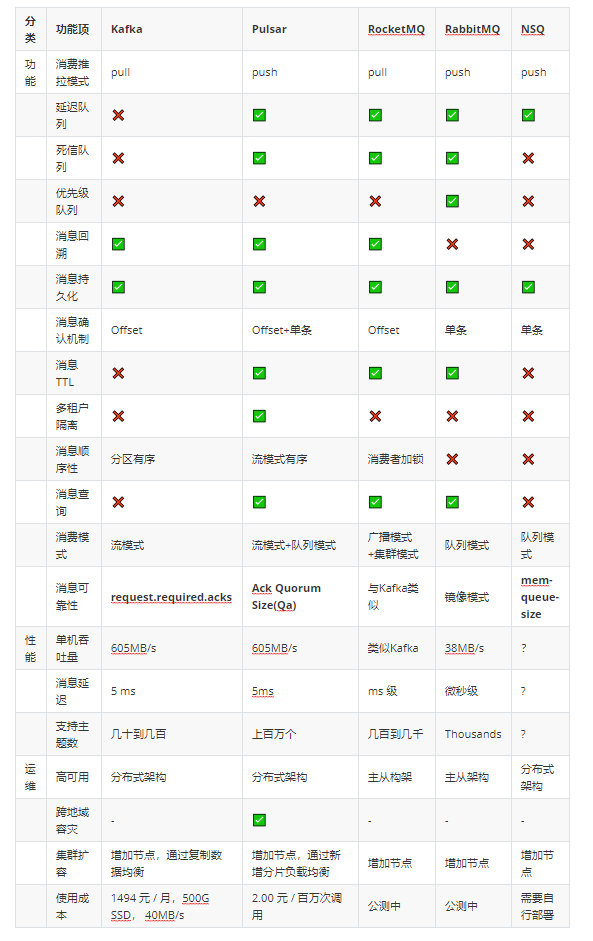Click RabbitMQ's green check in 优先级队列 row
This screenshot has width=593, height=941.
coord(453,201)
